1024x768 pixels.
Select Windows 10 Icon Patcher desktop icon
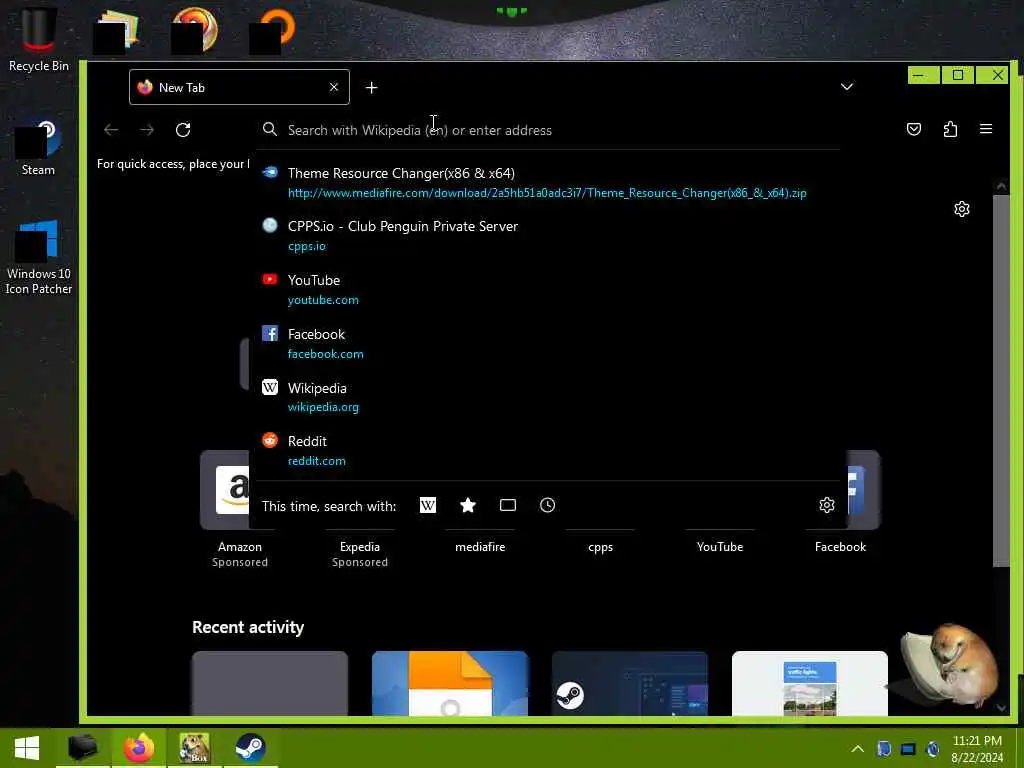click(x=39, y=257)
